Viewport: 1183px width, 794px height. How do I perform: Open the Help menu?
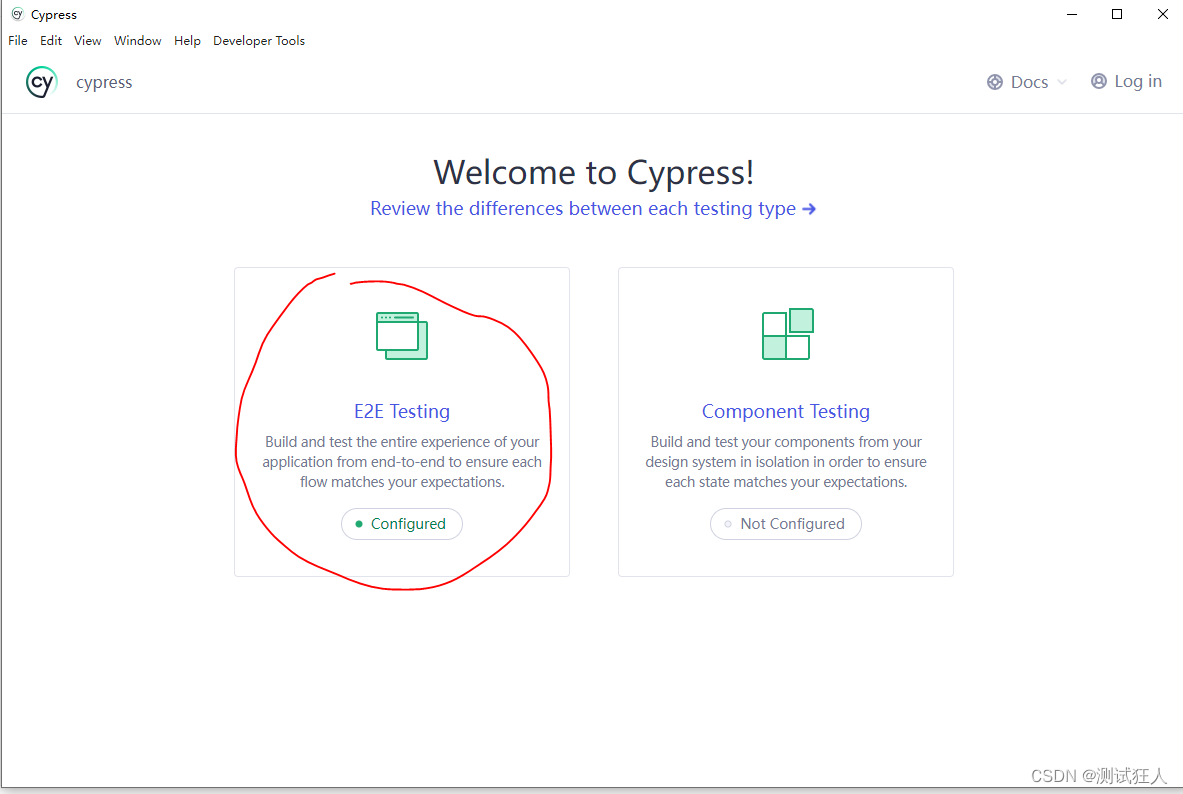[187, 41]
